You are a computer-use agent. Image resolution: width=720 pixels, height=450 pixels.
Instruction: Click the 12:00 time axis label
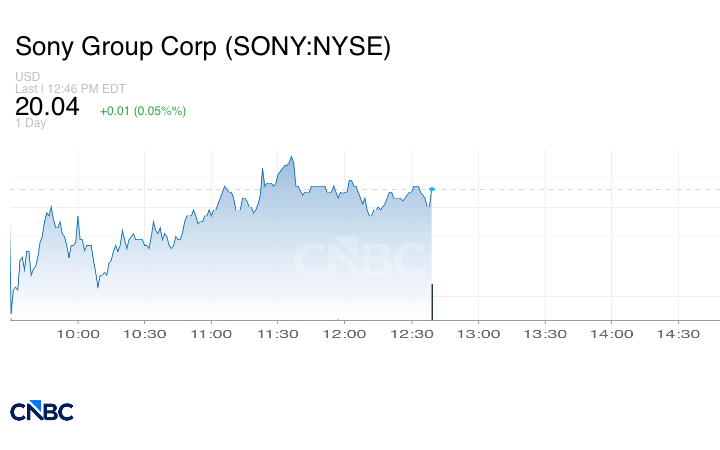point(346,334)
